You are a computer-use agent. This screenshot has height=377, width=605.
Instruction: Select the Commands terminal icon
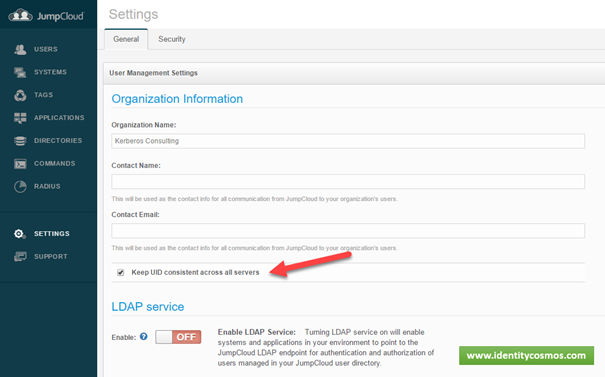pos(20,164)
